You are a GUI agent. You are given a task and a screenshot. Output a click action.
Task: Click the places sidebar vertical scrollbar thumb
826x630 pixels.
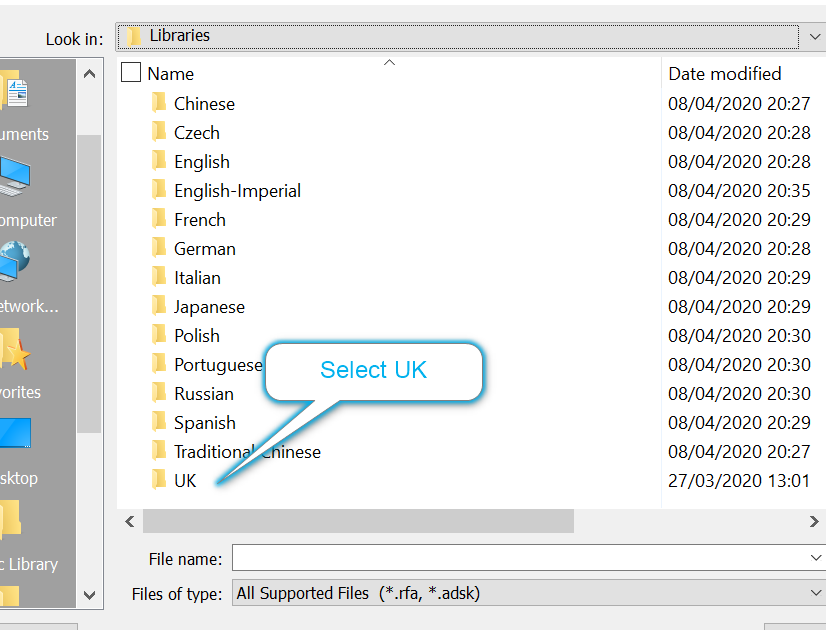[89, 283]
